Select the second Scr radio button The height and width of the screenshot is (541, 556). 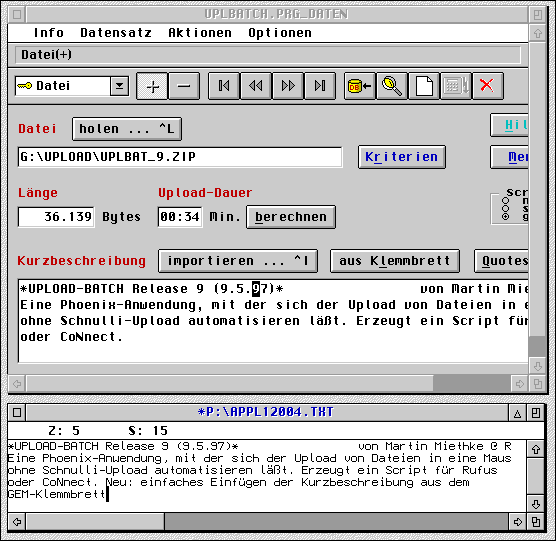[505, 208]
